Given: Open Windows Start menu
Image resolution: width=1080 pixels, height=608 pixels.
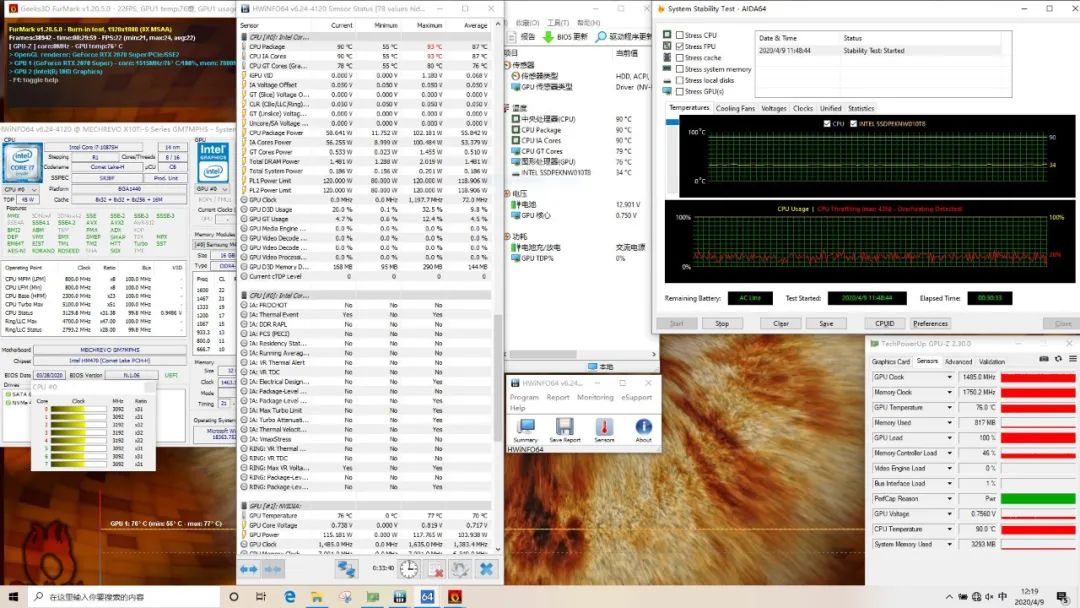Looking at the screenshot, I should click(x=13, y=596).
